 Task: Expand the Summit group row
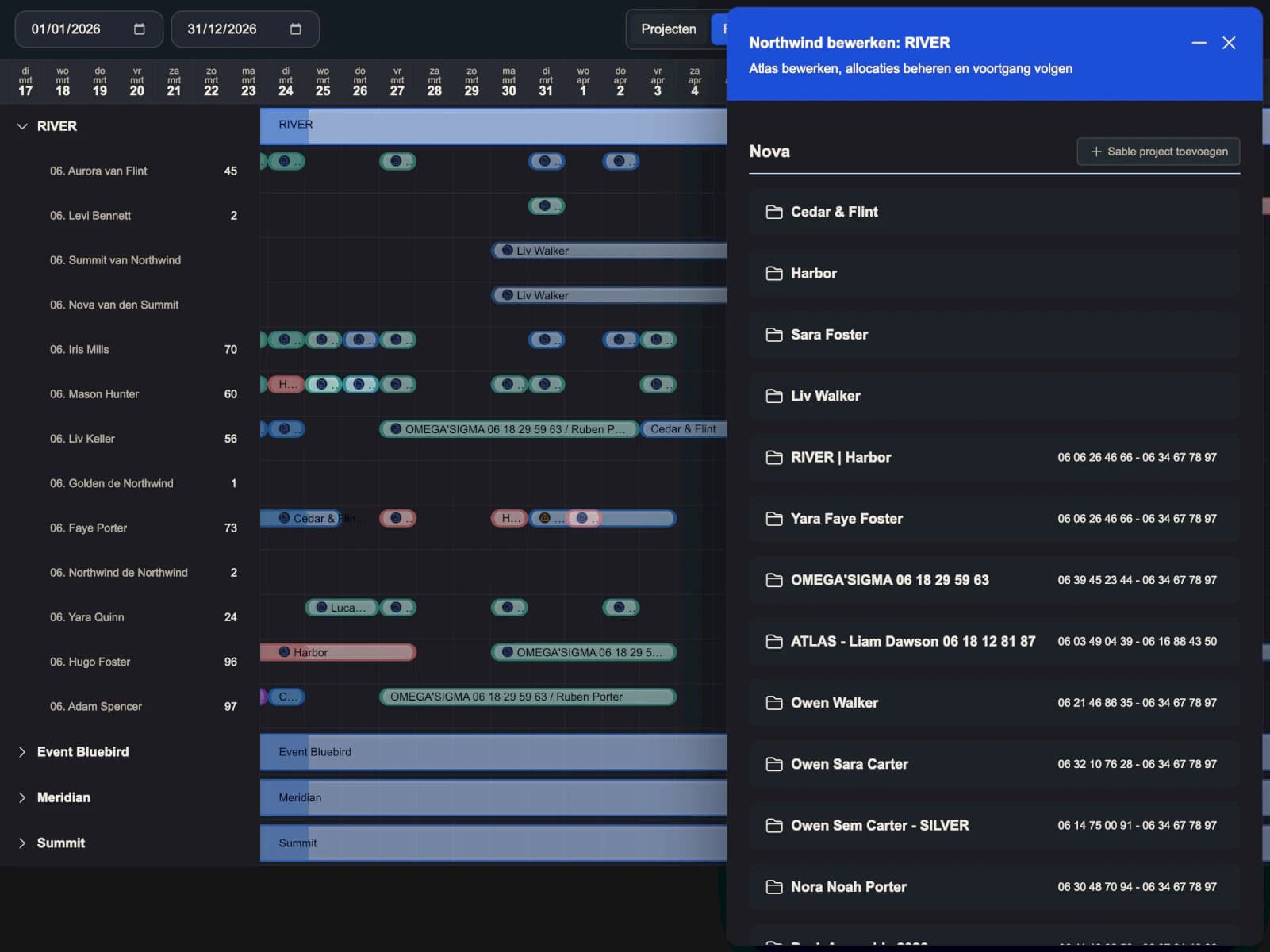coord(22,843)
